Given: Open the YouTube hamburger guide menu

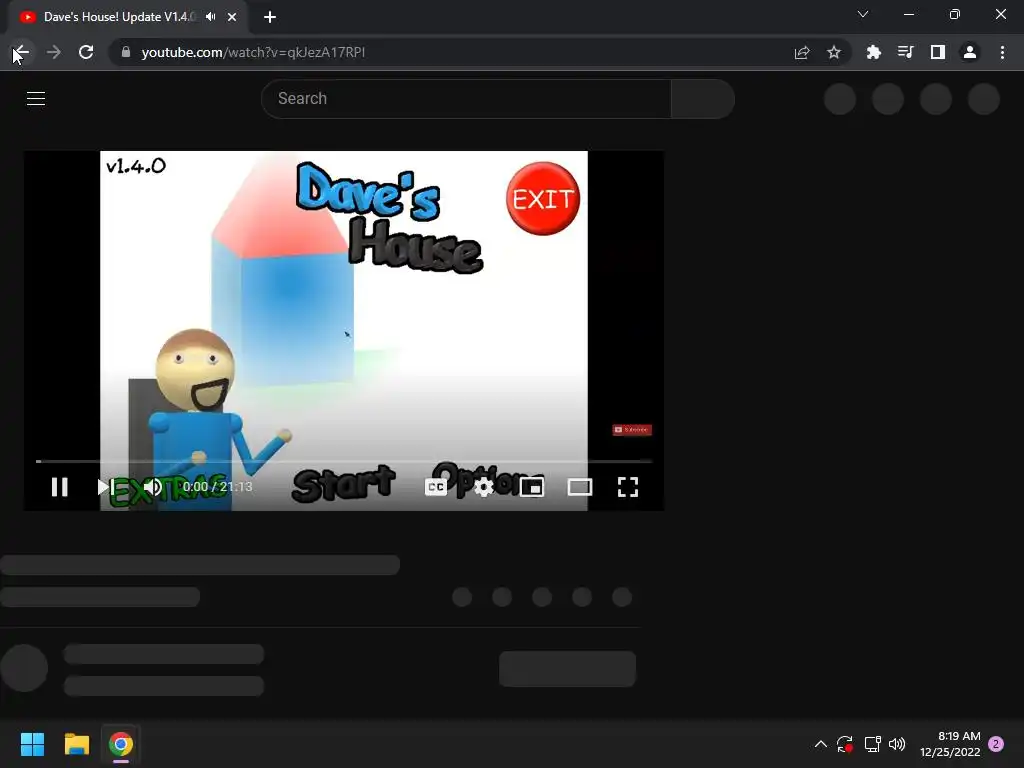Looking at the screenshot, I should (x=36, y=99).
